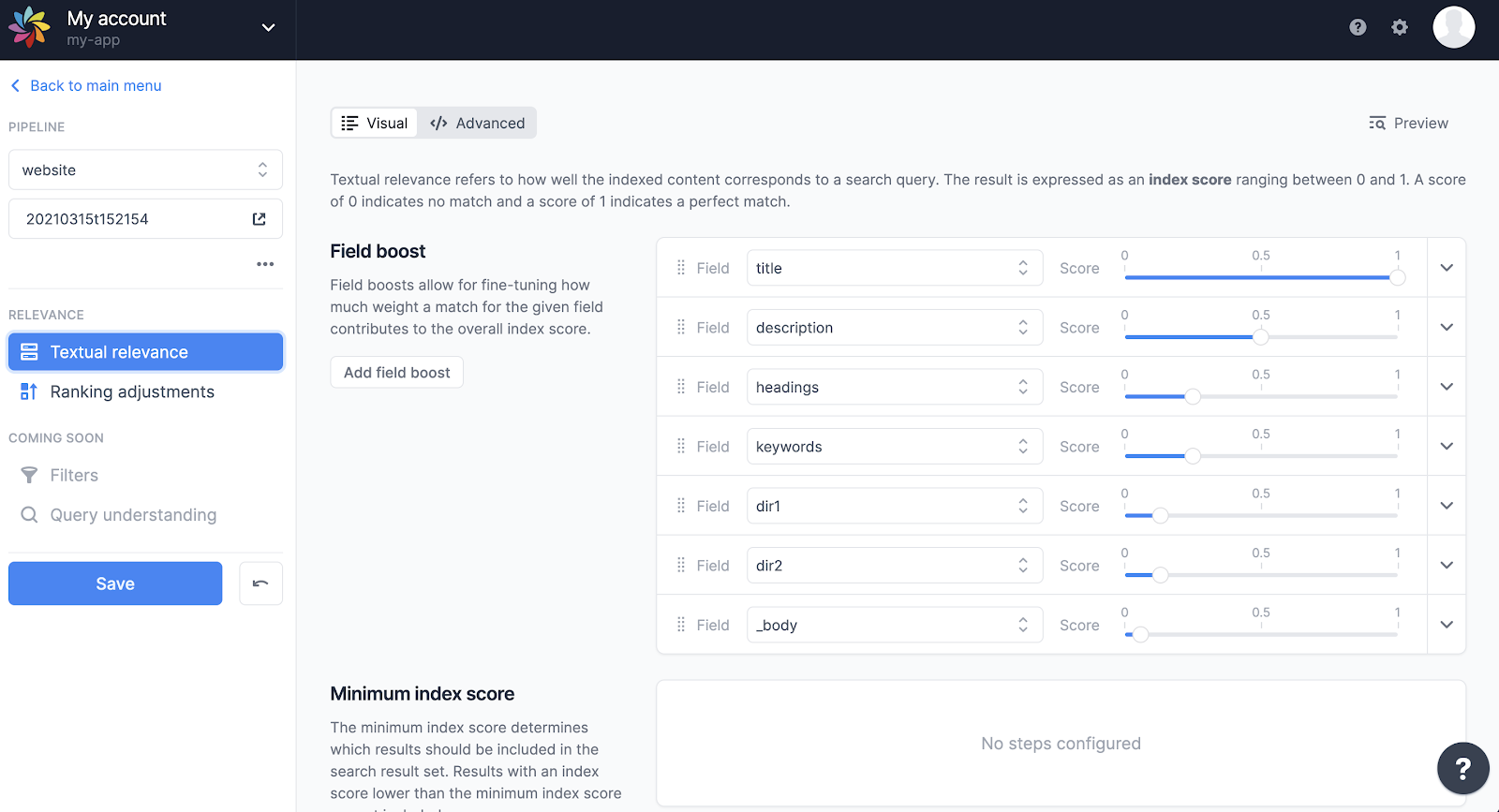Expand the _body row chevron
1499x812 pixels.
tap(1447, 625)
